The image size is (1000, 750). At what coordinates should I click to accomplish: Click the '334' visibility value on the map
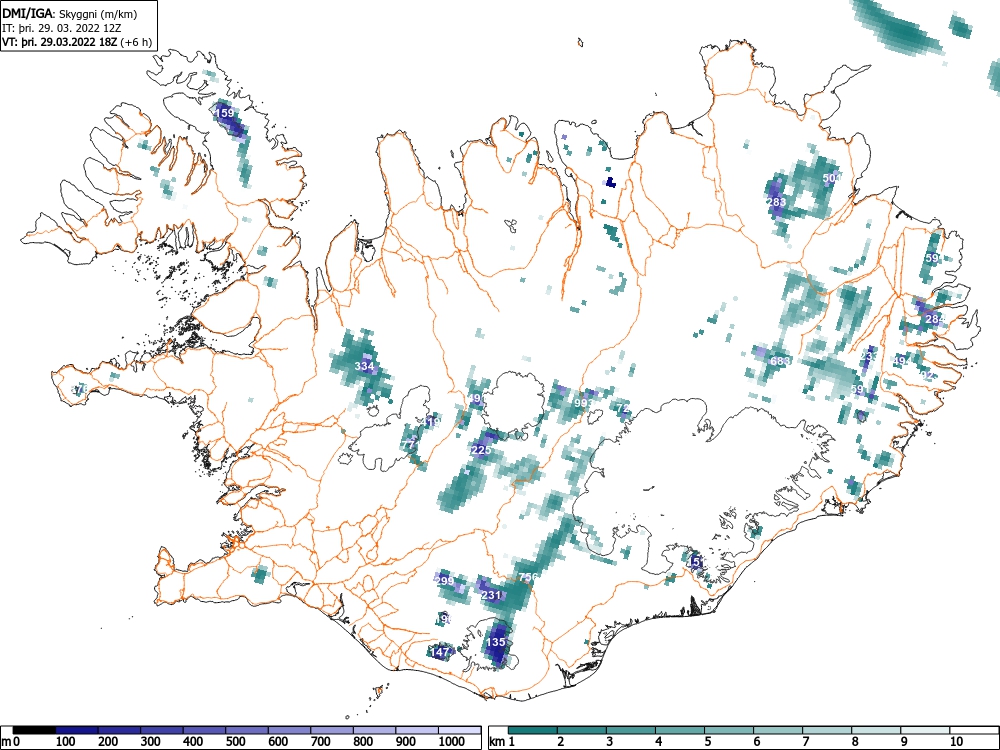tap(364, 366)
